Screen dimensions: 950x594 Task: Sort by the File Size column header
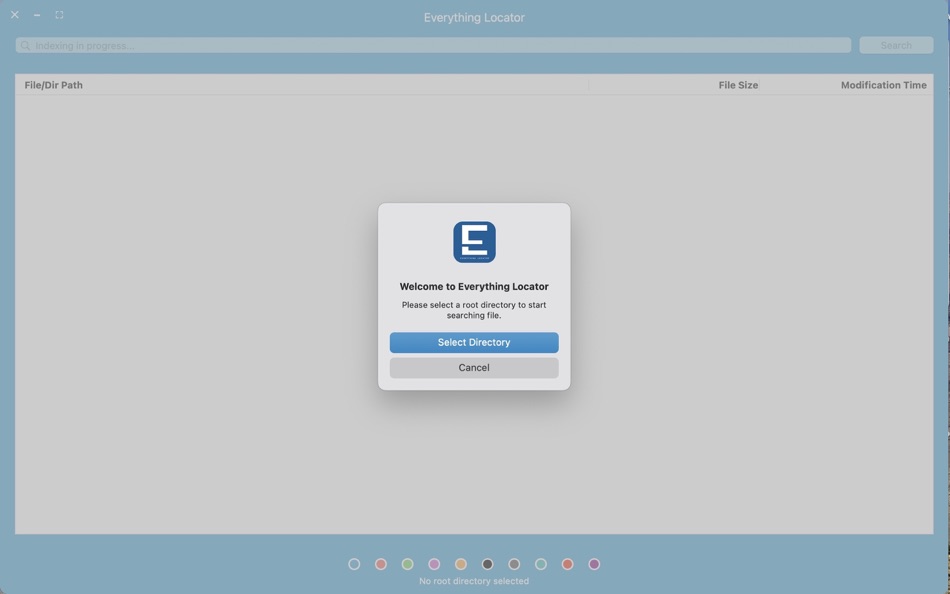[738, 85]
